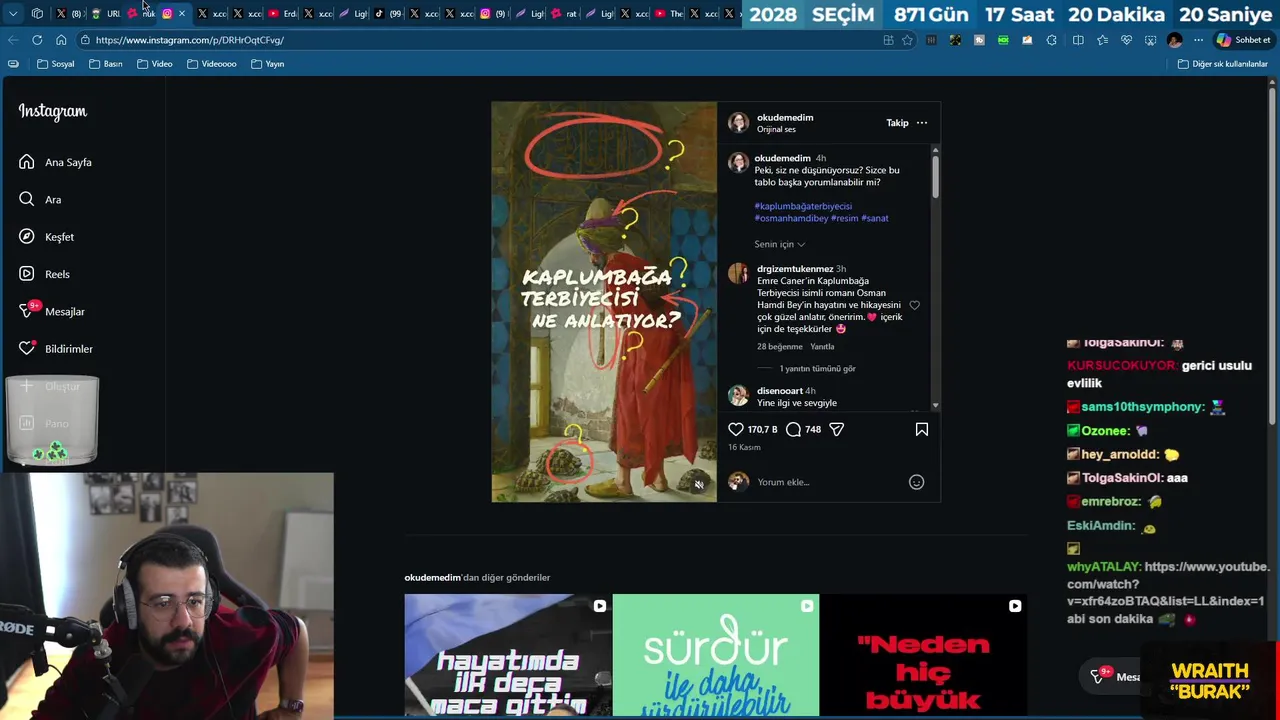Click the address bar URL

tap(190, 40)
